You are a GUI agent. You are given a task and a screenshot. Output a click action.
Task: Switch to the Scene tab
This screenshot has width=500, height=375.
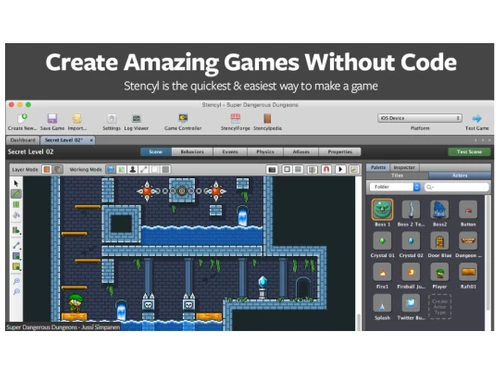pyautogui.click(x=156, y=152)
